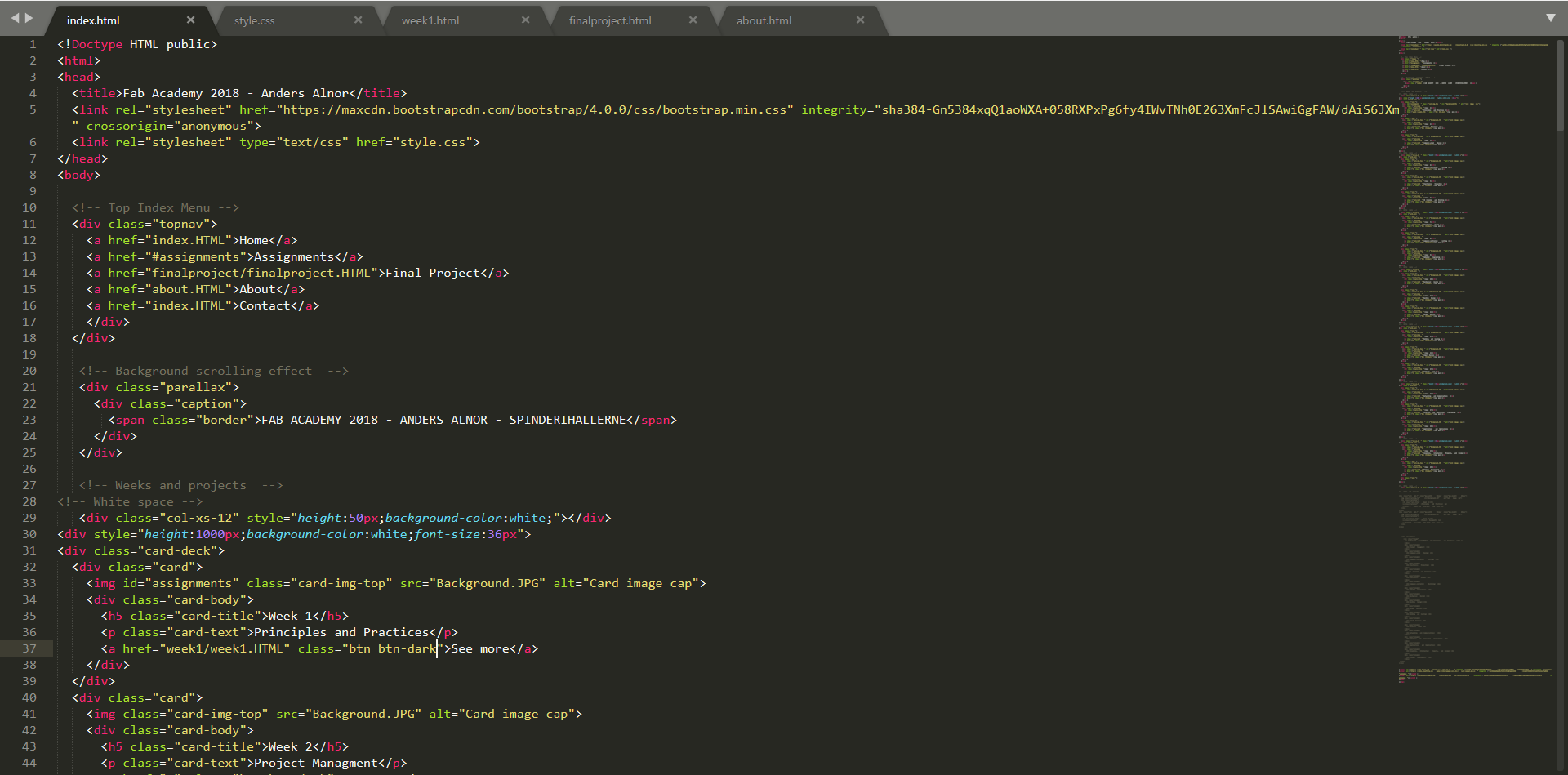
Task: Close the finalproject.html tab
Action: point(693,20)
